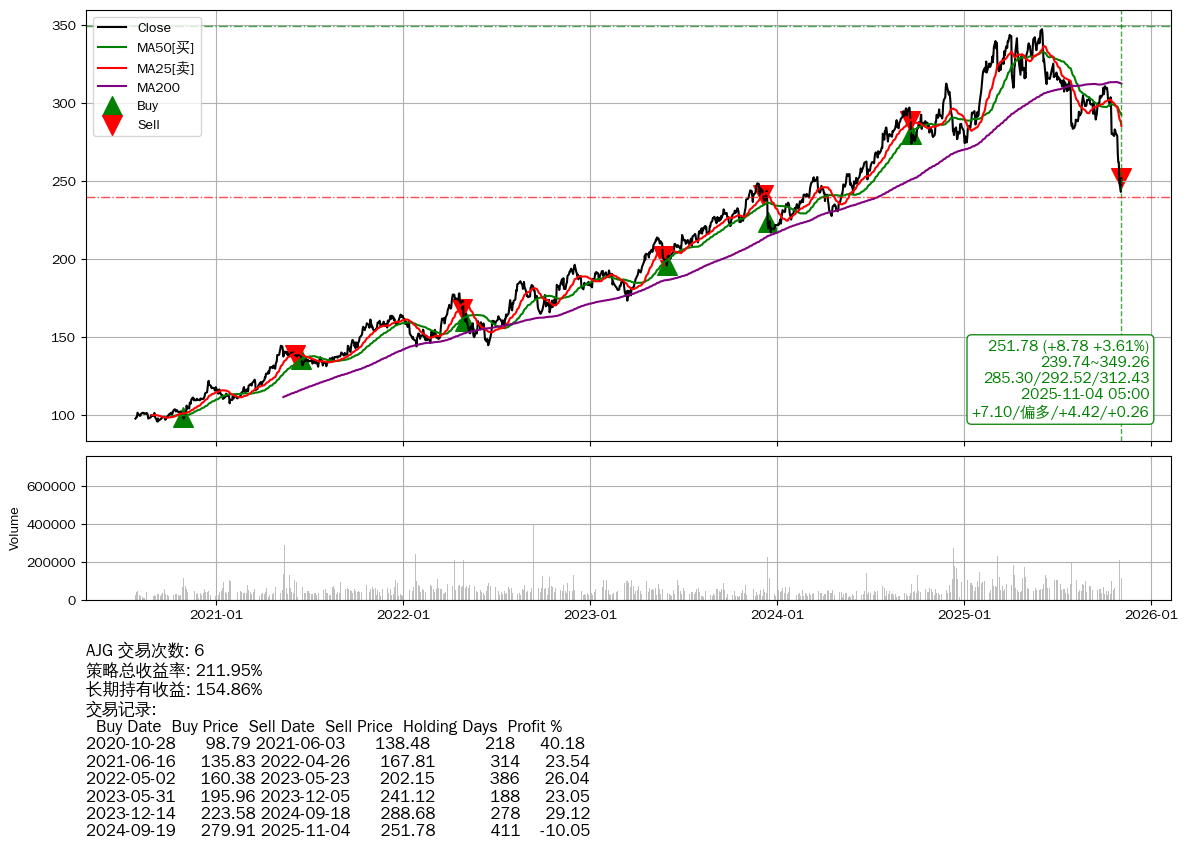This screenshot has height=849, width=1188.
Task: Click the green MA50 line swatch in legend
Action: (113, 47)
